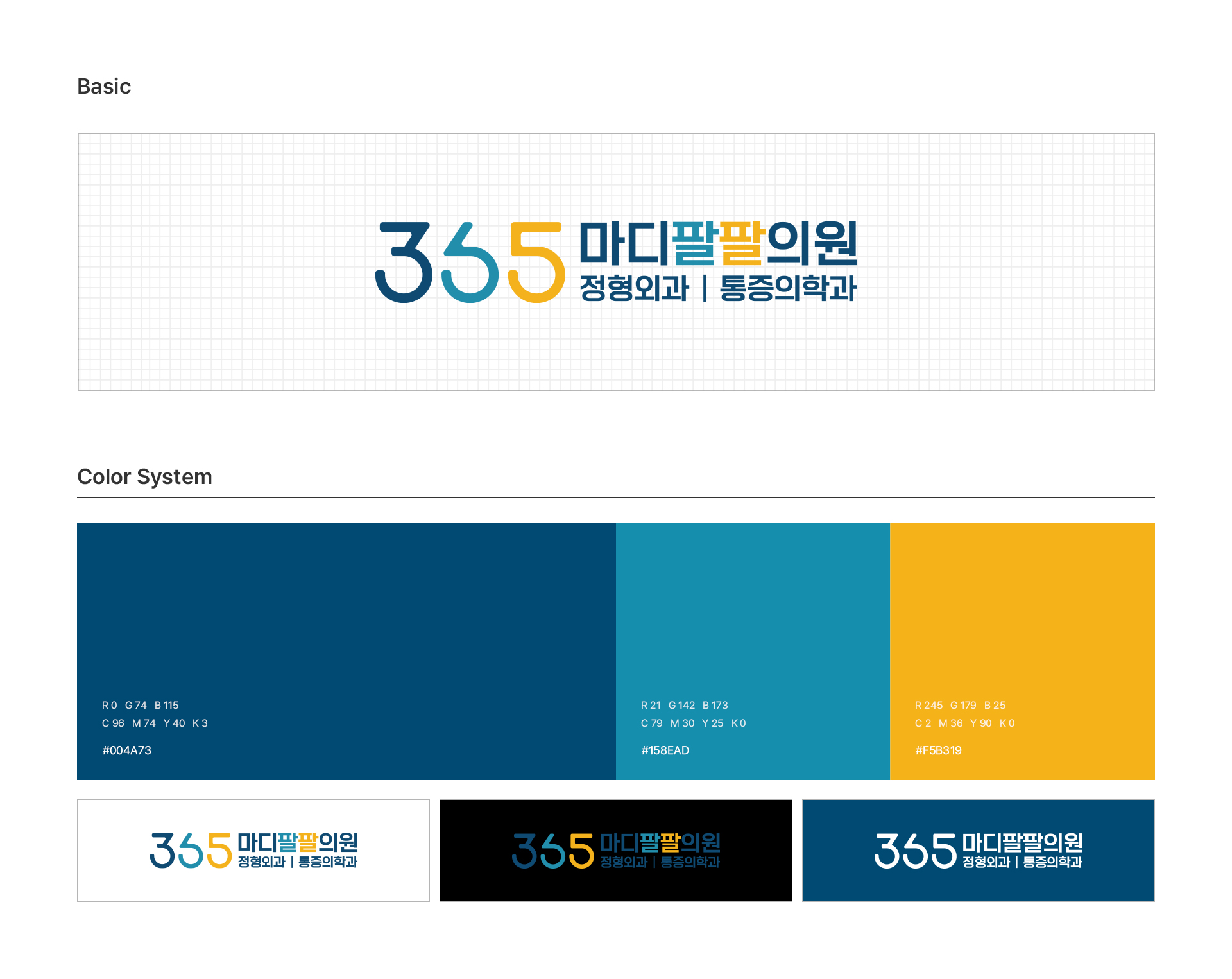
Task: Click the #004A73 hex code label
Action: [126, 750]
